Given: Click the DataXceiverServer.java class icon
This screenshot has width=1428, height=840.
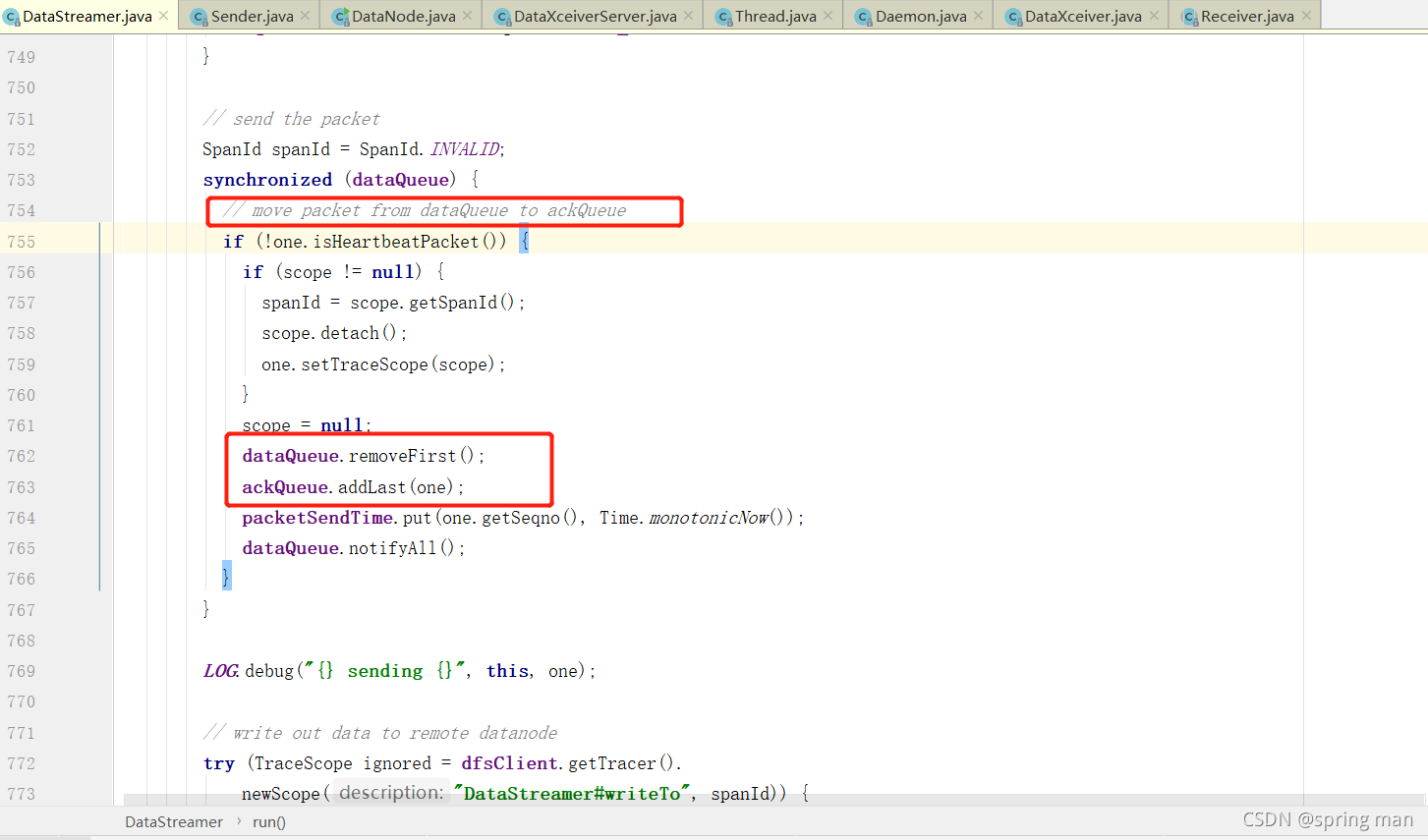Looking at the screenshot, I should point(502,17).
